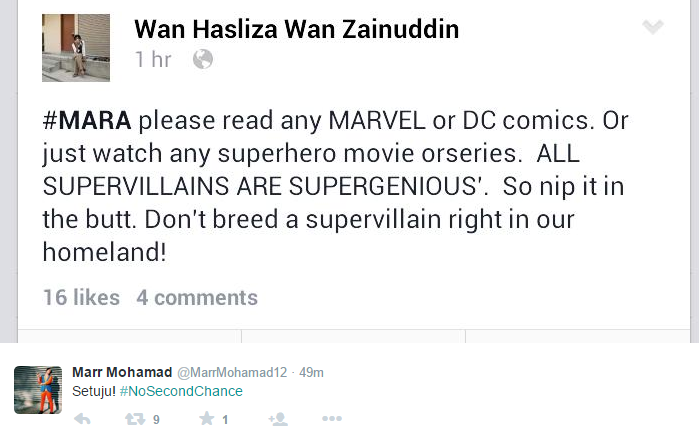Open Wan Hasliza Wan Zainuddin's profile name
699x433 pixels.
(296, 29)
